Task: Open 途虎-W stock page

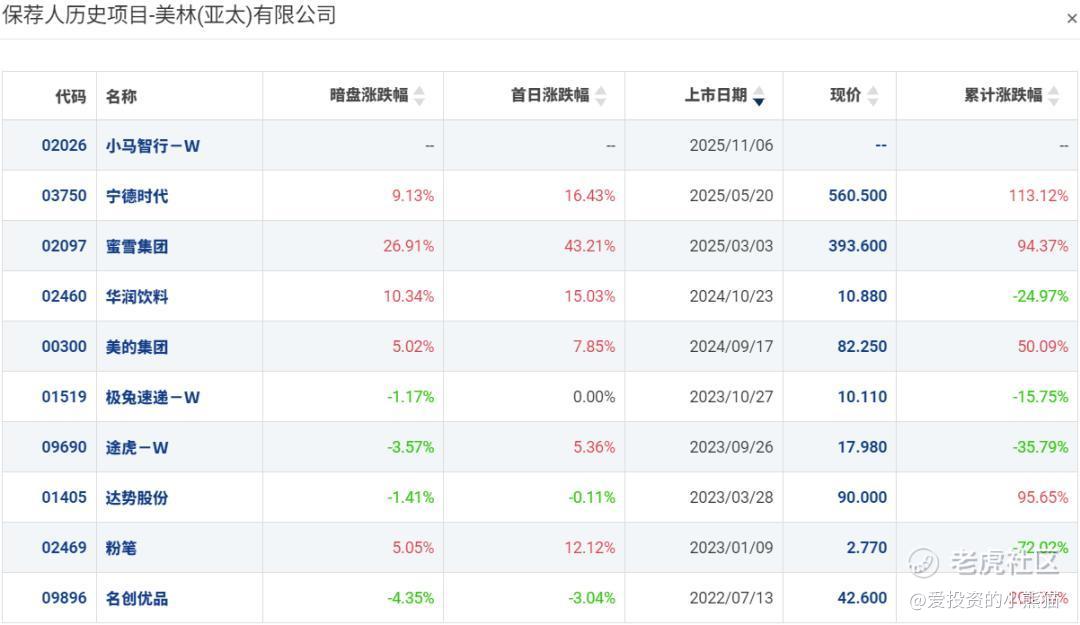Action: [x=136, y=448]
